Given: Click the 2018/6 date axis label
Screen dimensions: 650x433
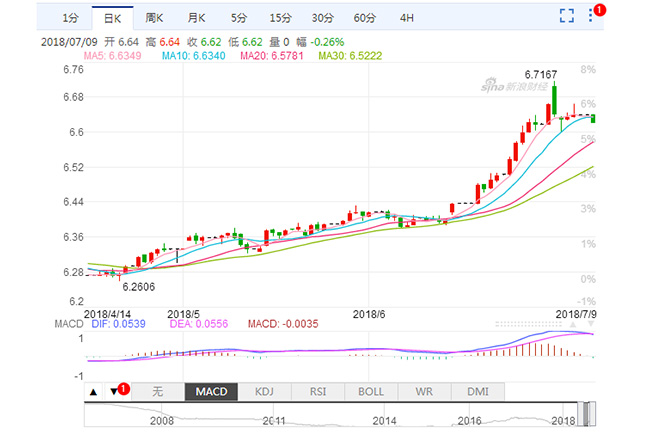Looking at the screenshot, I should point(369,314).
